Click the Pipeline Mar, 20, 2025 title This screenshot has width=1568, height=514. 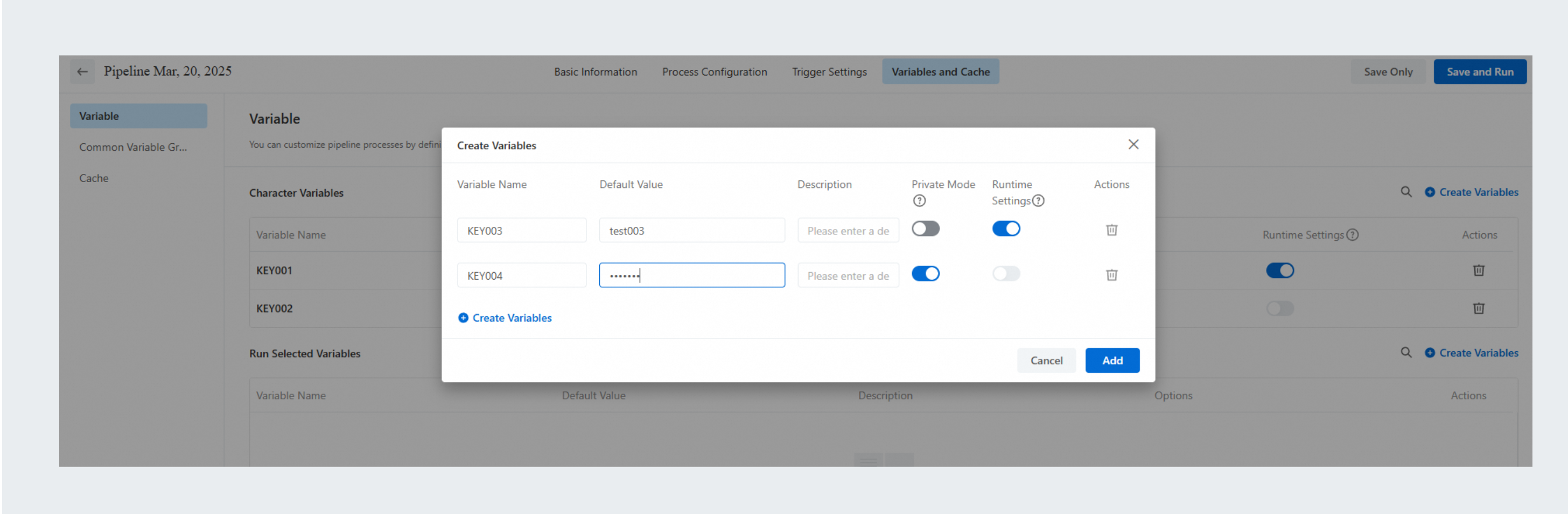tap(167, 71)
